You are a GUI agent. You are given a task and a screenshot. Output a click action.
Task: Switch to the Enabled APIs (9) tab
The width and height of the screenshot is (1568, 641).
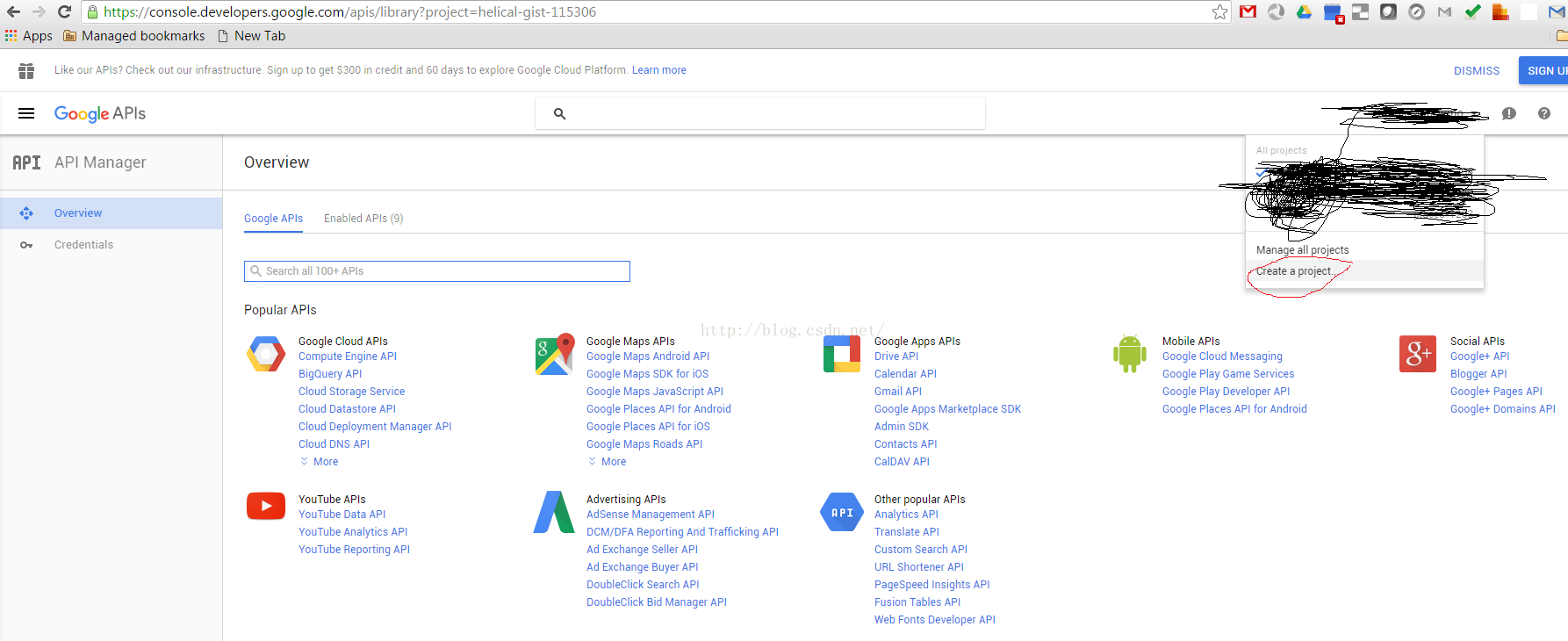pyautogui.click(x=363, y=219)
